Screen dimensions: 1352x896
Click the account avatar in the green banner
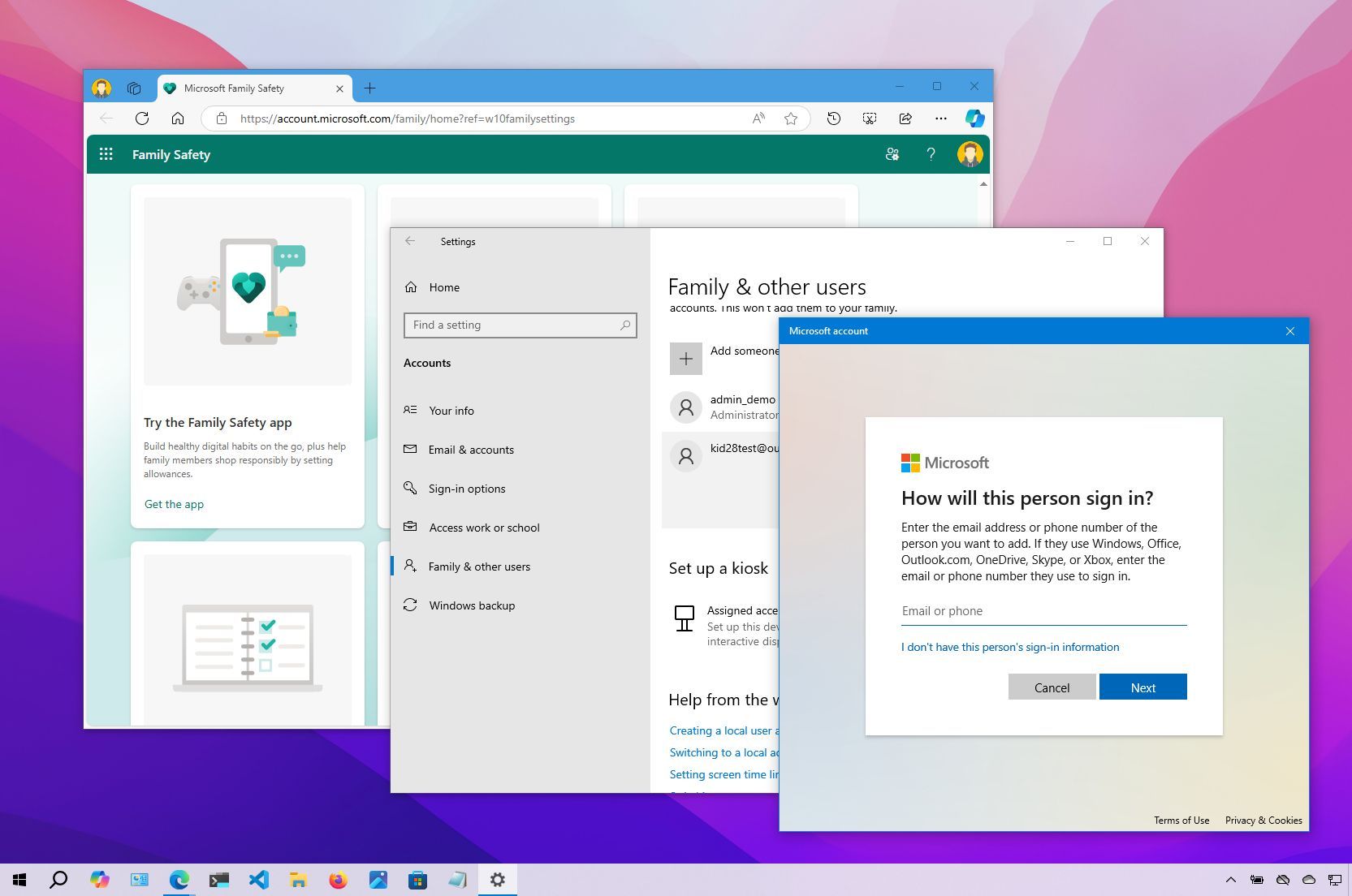pos(970,153)
